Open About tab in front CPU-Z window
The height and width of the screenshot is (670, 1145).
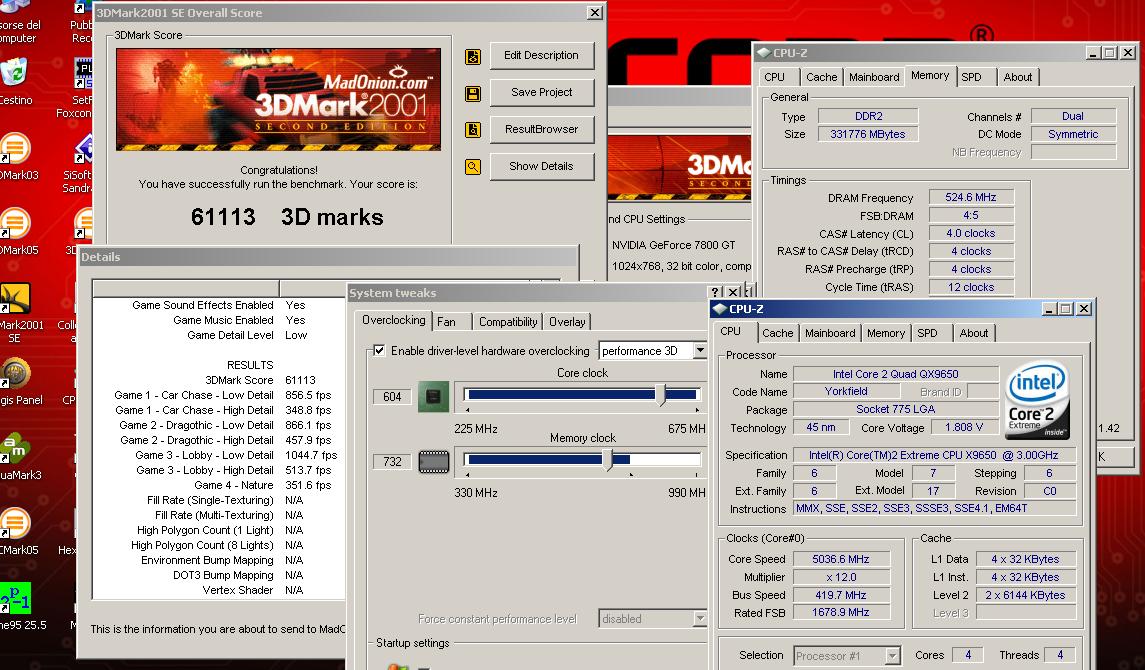(x=973, y=333)
